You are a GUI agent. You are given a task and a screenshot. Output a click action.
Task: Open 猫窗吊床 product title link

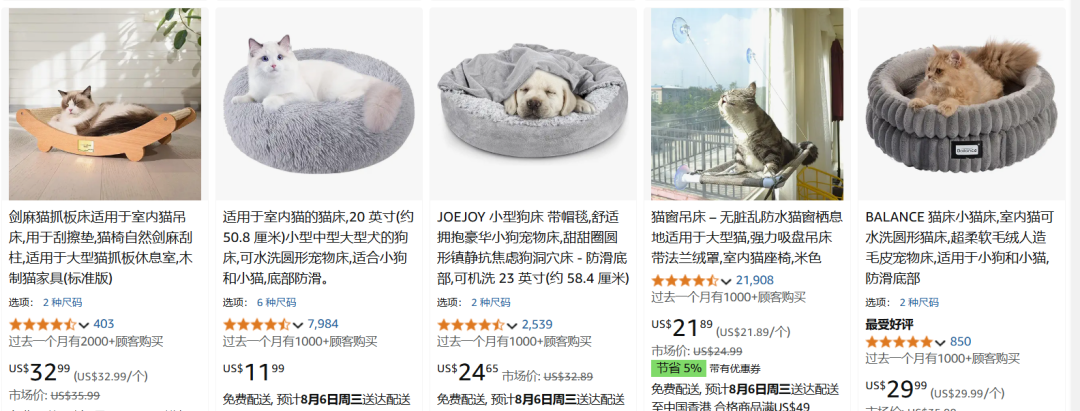747,238
